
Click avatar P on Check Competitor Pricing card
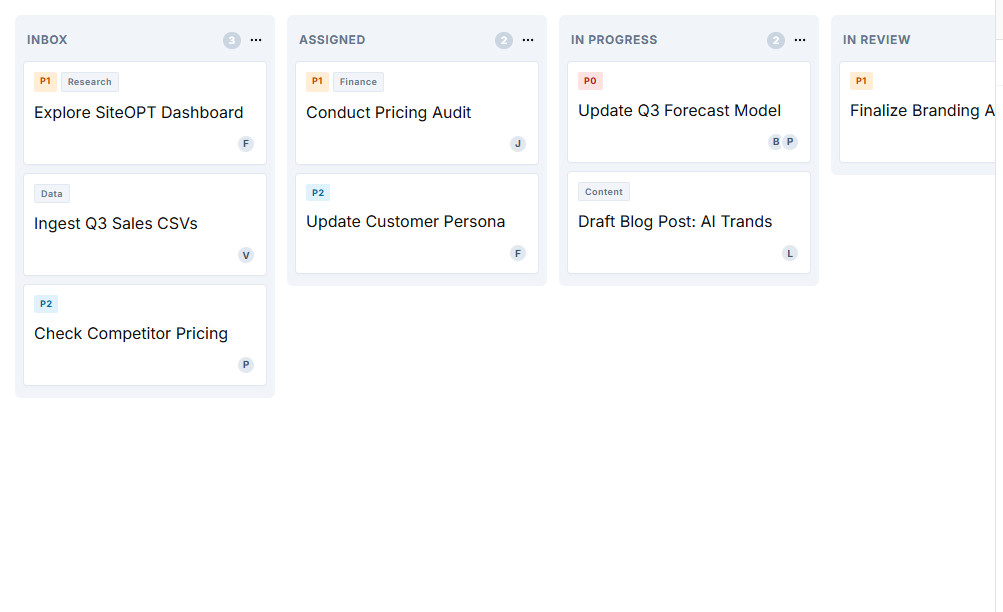click(x=246, y=365)
